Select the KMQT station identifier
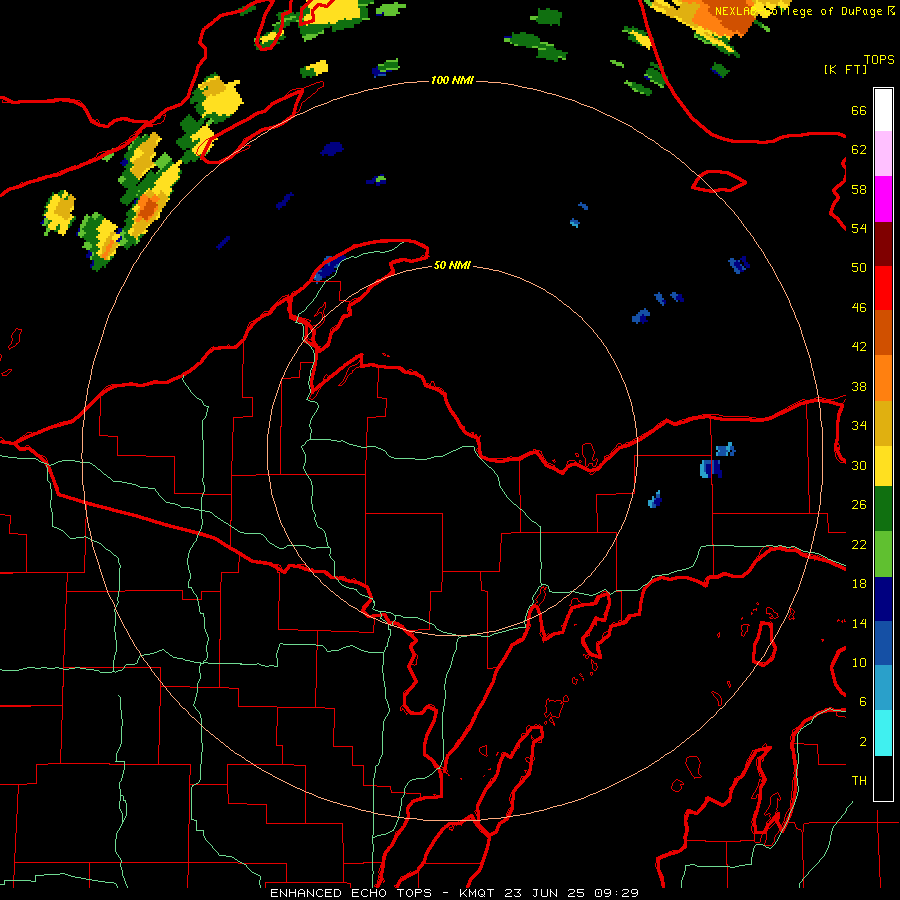900x900 pixels. [x=477, y=893]
